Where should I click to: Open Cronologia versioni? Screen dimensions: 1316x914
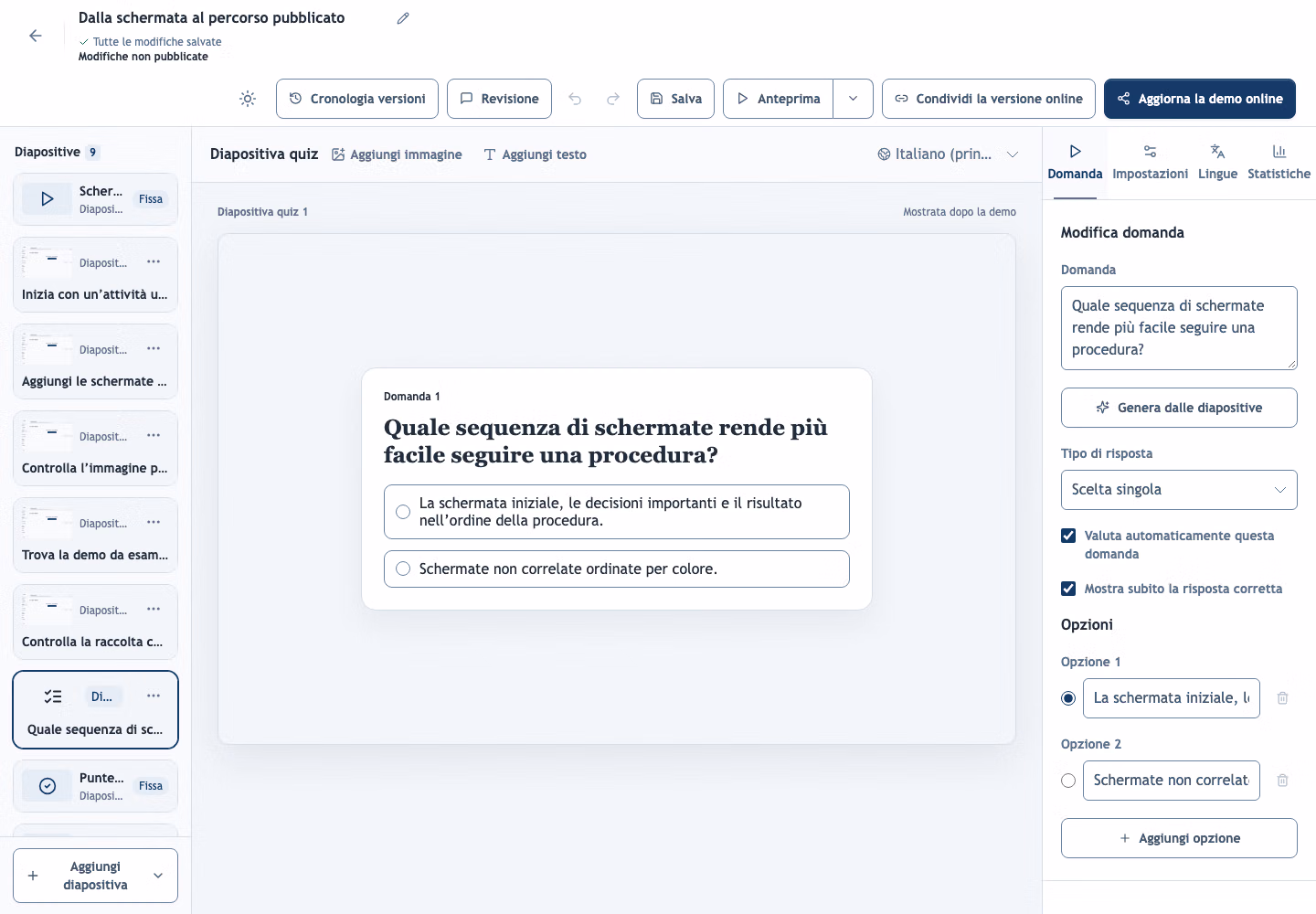[x=357, y=99]
